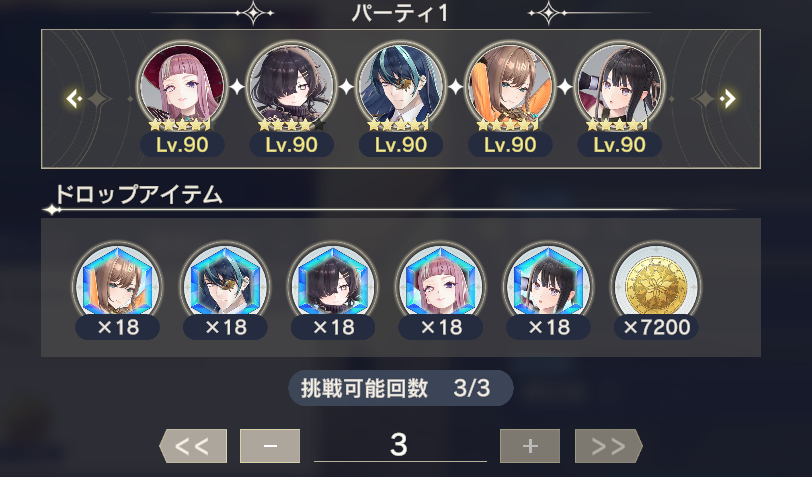Open black ponytail character crystal drop item
Viewport: 812px width, 477px height.
pyautogui.click(x=548, y=286)
